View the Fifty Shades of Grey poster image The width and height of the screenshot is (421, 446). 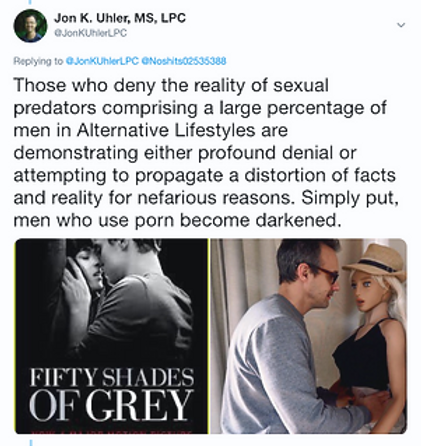pos(111,336)
